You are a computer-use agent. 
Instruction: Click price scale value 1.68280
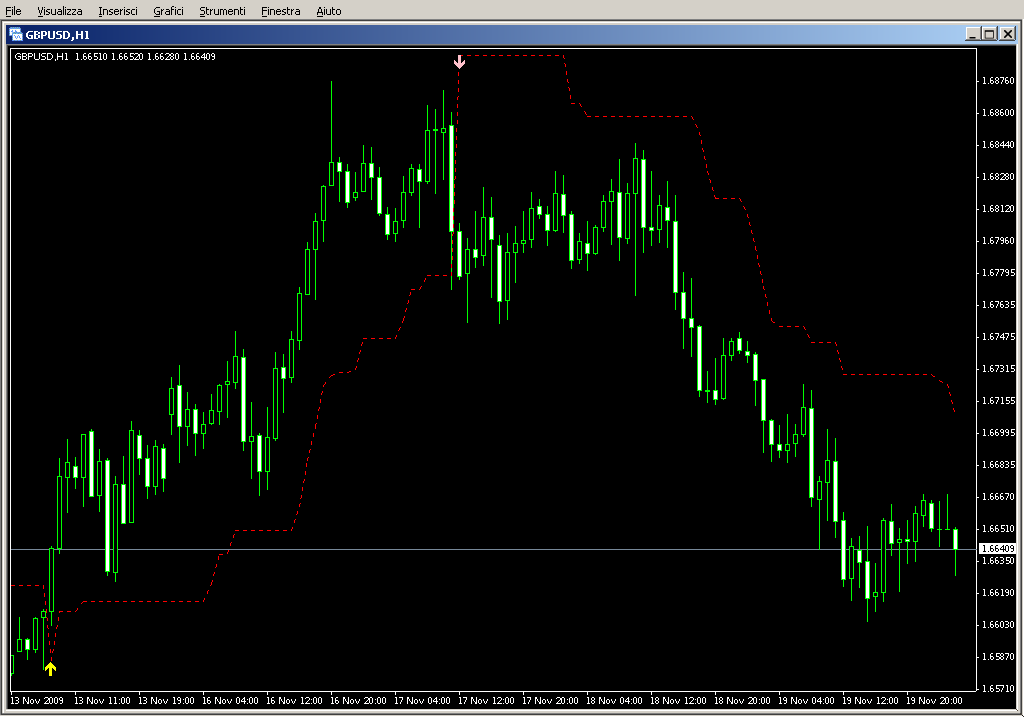[x=999, y=176]
